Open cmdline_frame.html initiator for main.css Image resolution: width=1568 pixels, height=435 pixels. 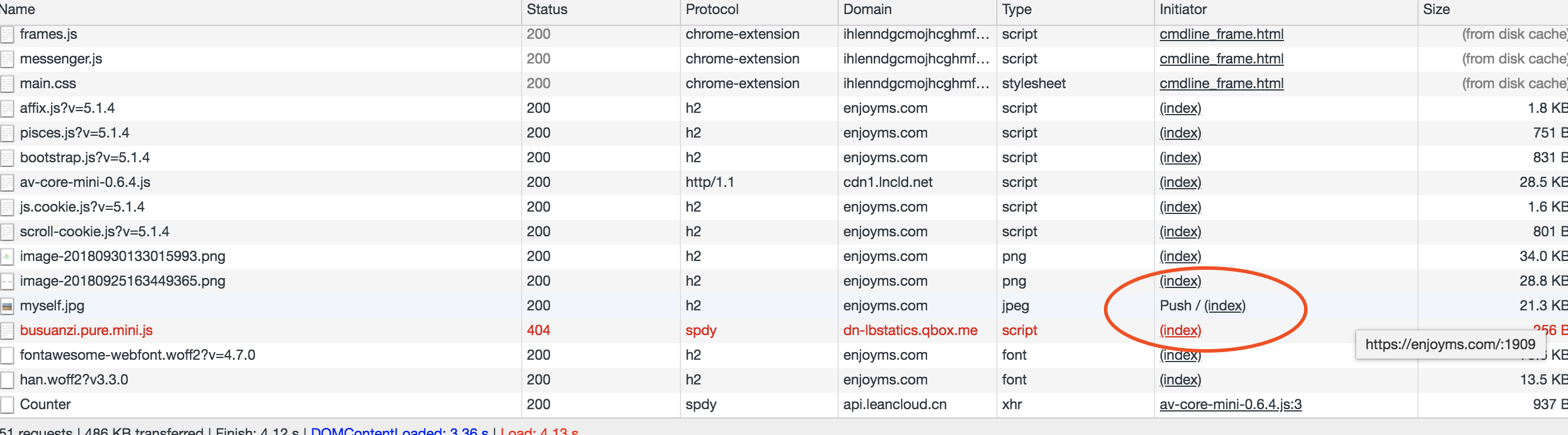click(1221, 84)
